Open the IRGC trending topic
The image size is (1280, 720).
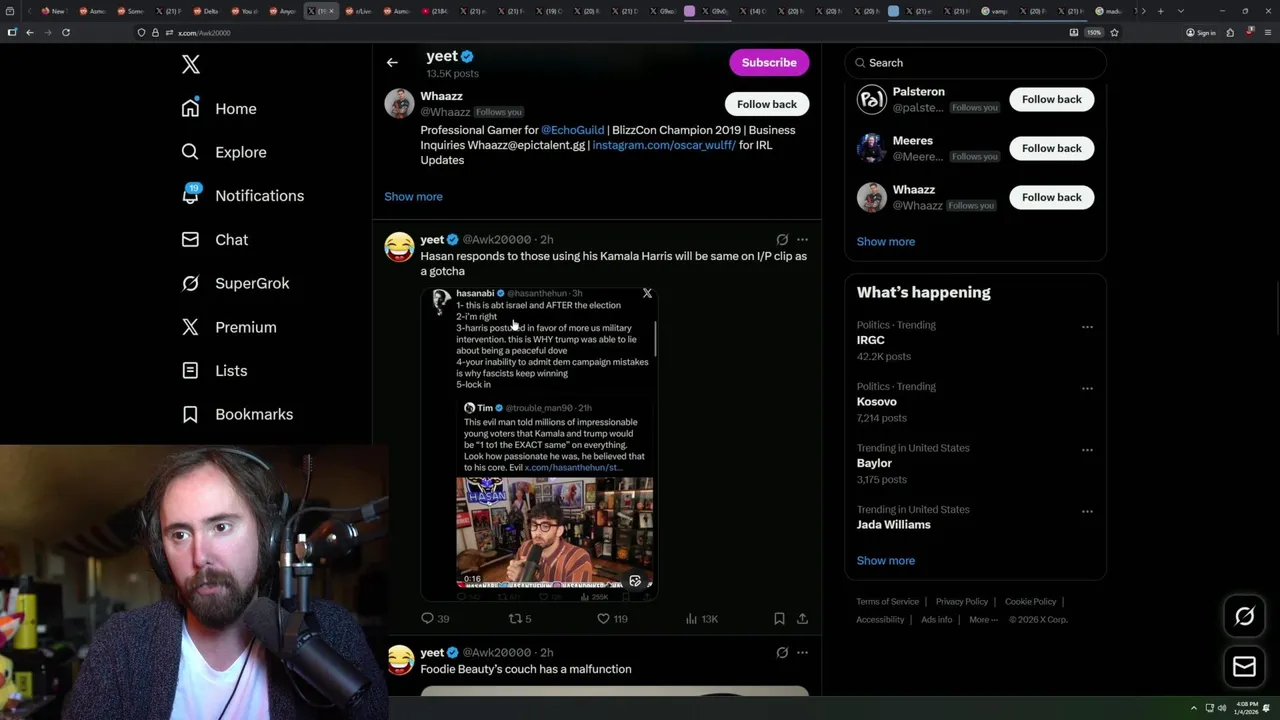pos(870,340)
